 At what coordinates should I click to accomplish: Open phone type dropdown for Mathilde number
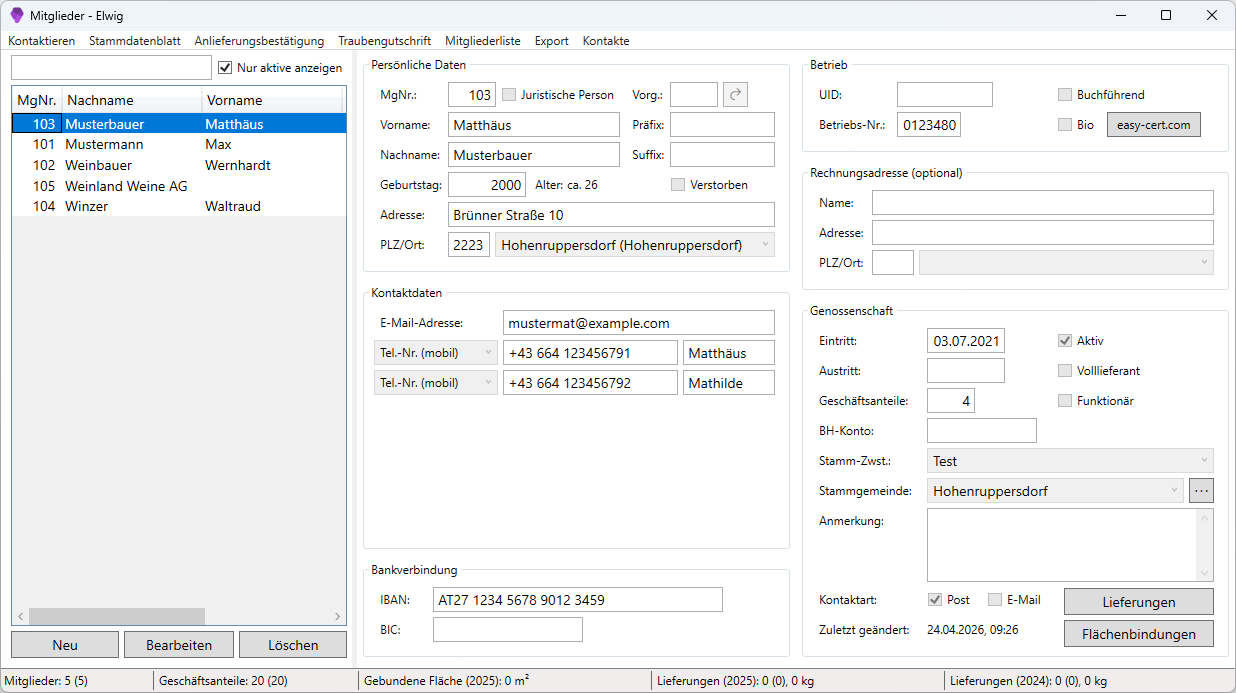436,383
